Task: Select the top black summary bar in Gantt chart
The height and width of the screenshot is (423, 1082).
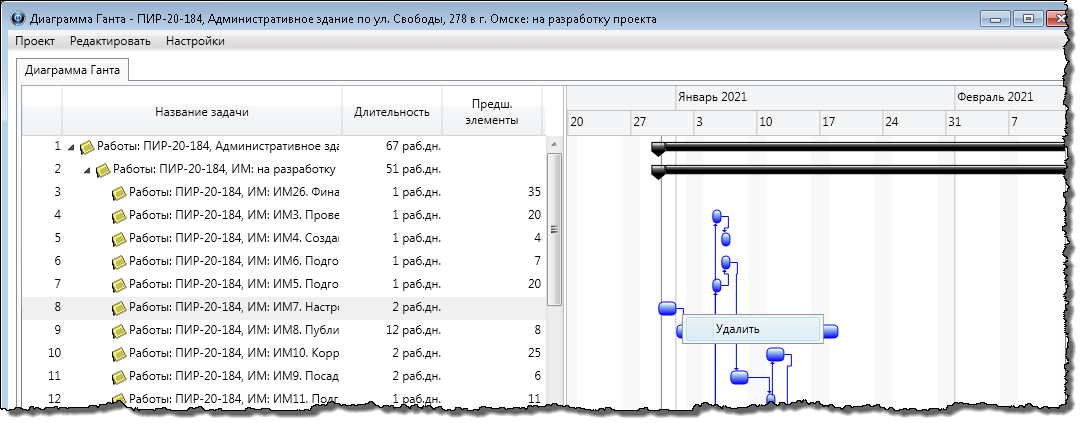Action: [860, 146]
